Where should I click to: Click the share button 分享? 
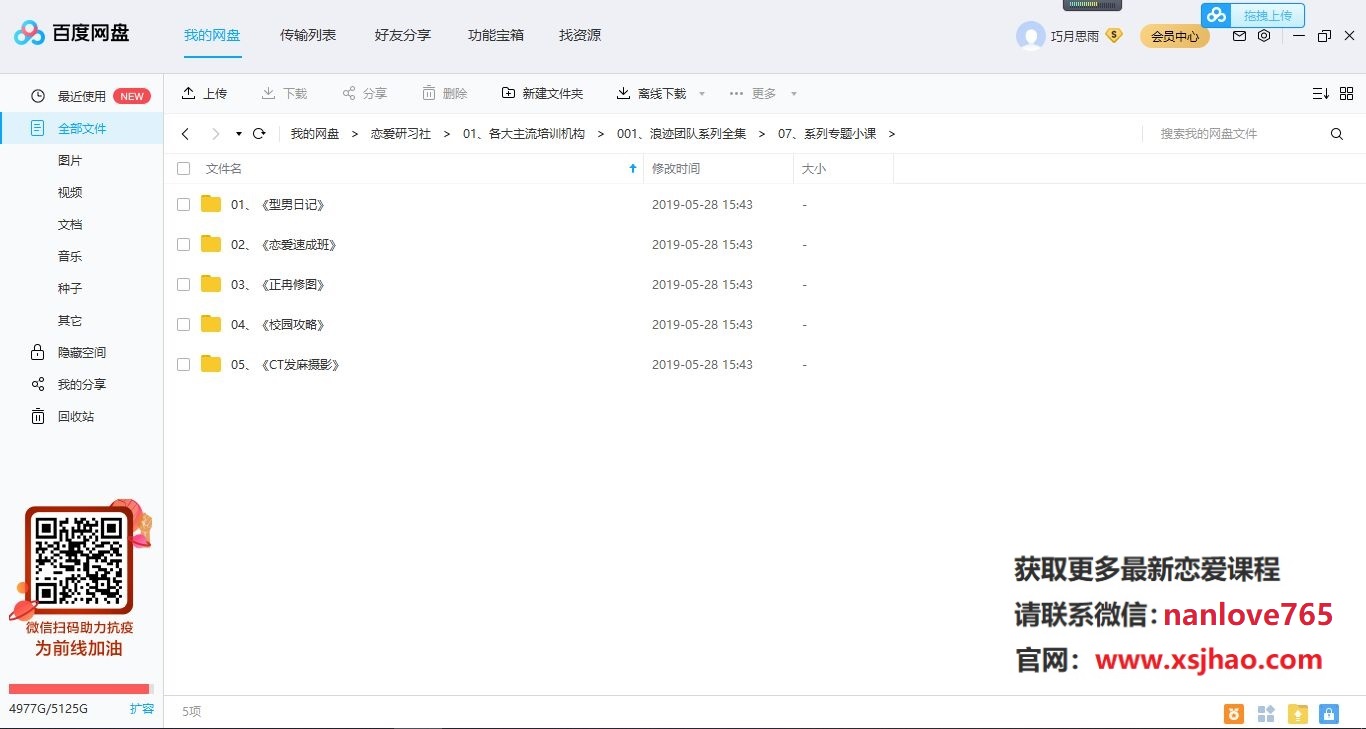[x=364, y=93]
